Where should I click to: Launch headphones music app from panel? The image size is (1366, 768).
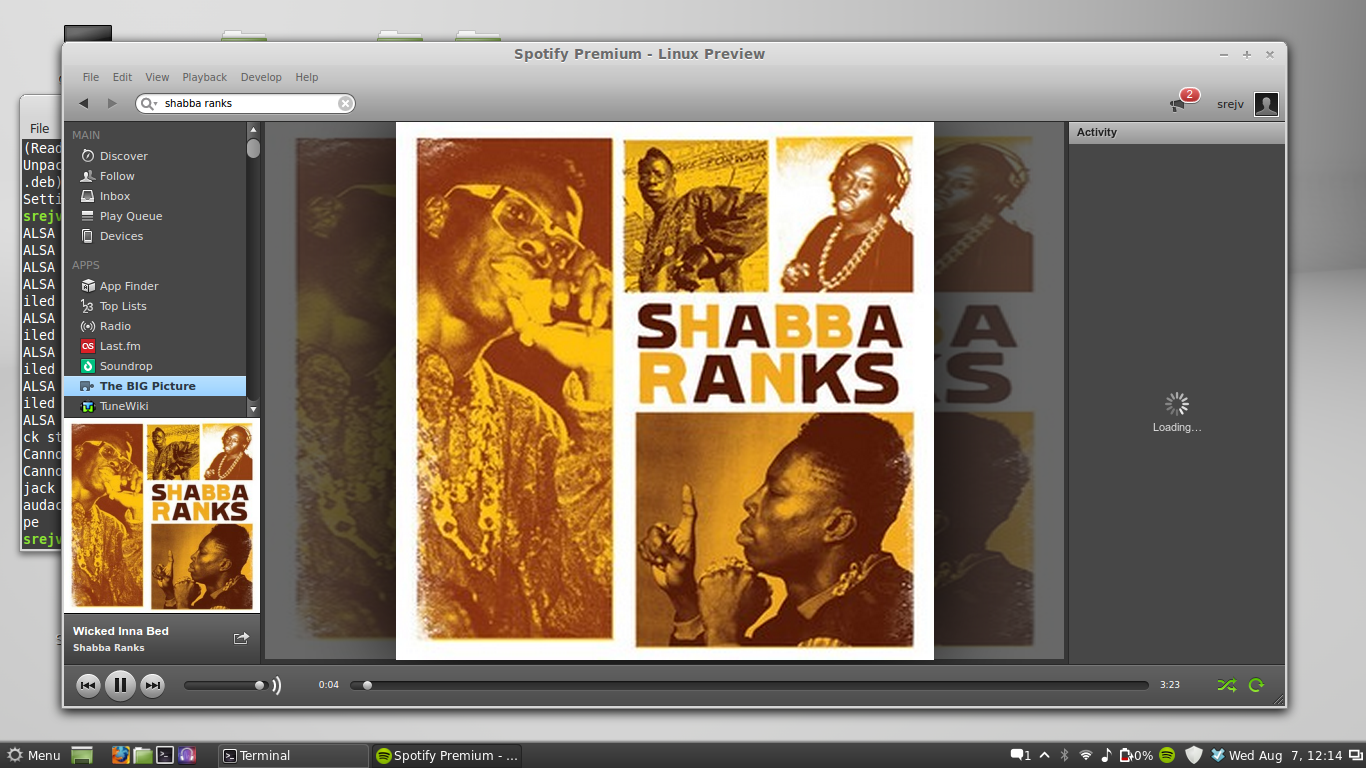pos(187,755)
